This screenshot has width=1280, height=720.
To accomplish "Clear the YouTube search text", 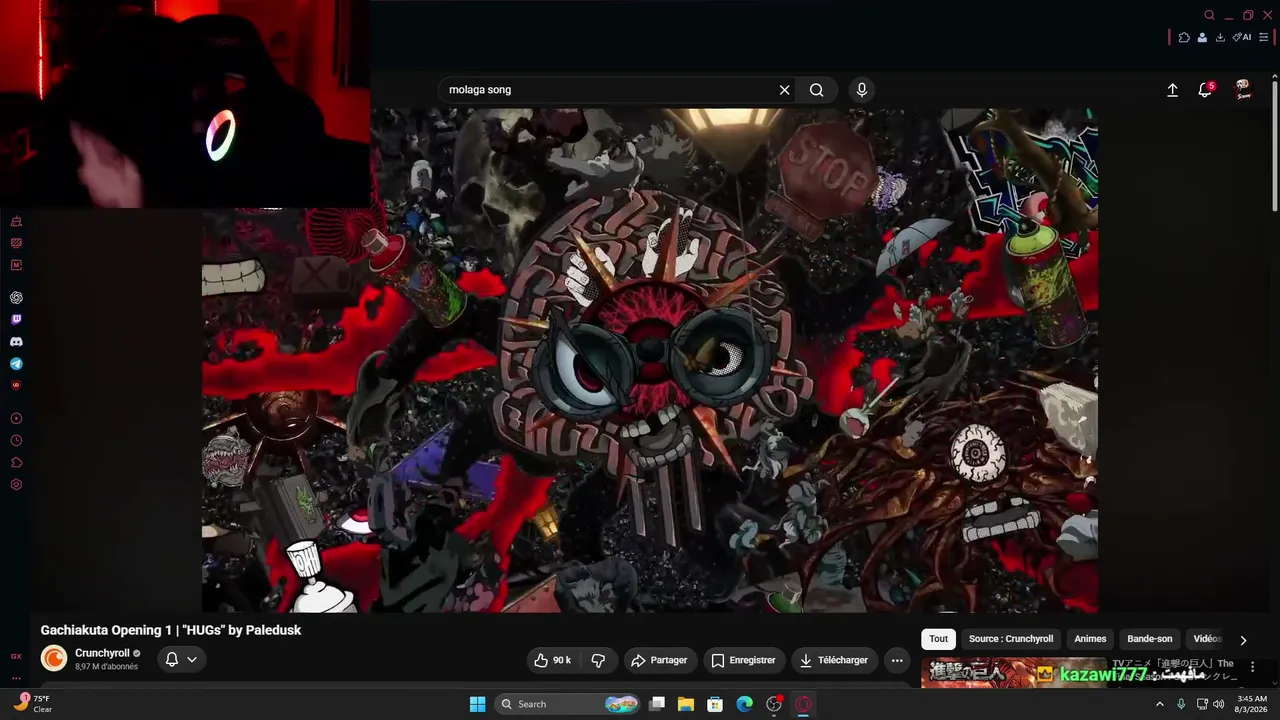I will (785, 90).
